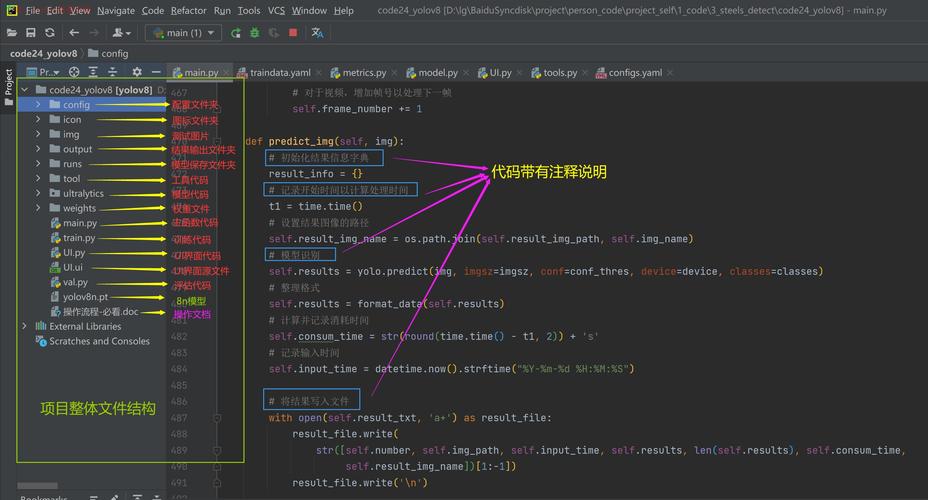The width and height of the screenshot is (928, 500).
Task: Click the Back navigation arrow
Action: pyautogui.click(x=75, y=33)
